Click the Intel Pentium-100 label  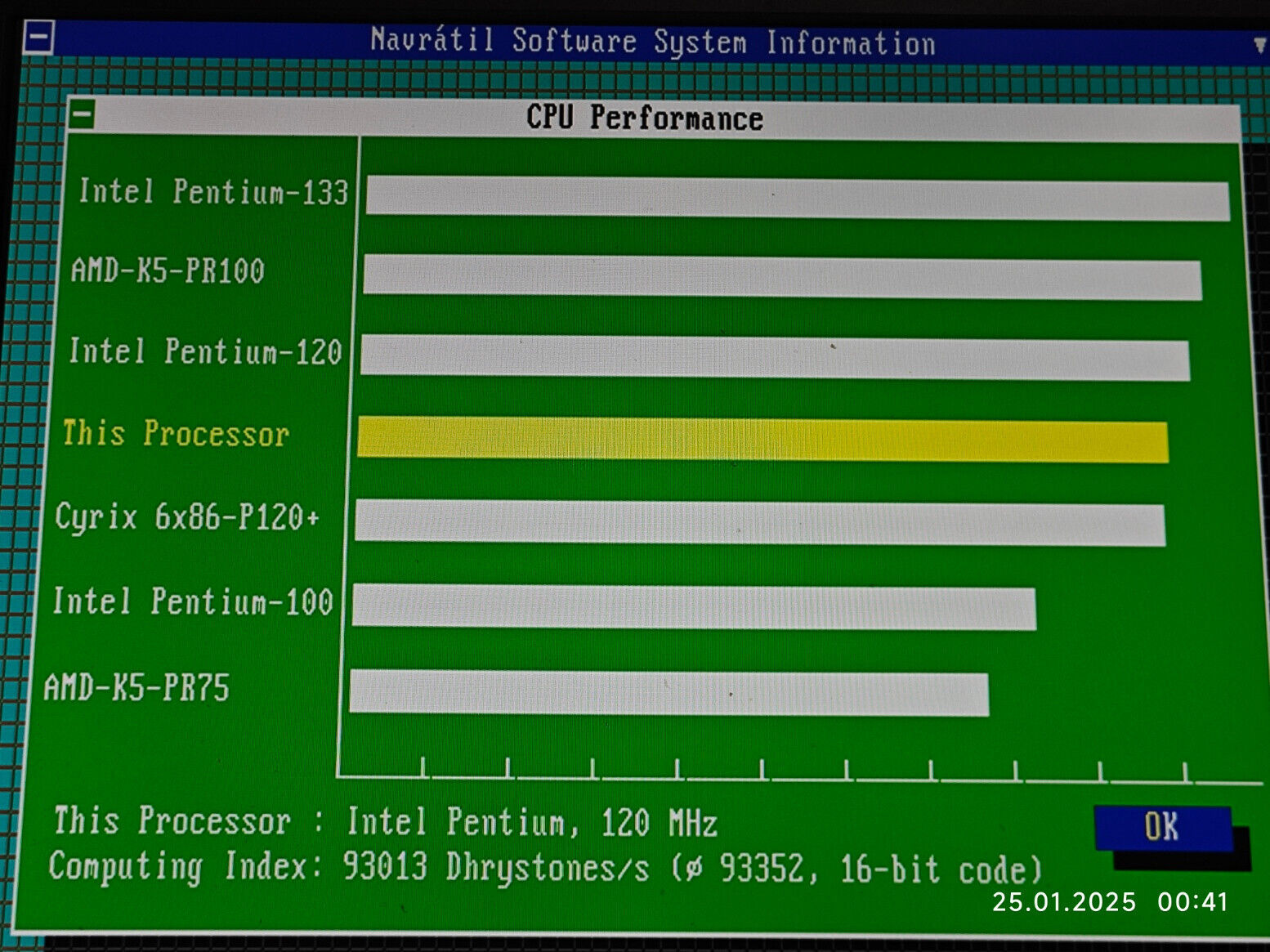pos(193,601)
